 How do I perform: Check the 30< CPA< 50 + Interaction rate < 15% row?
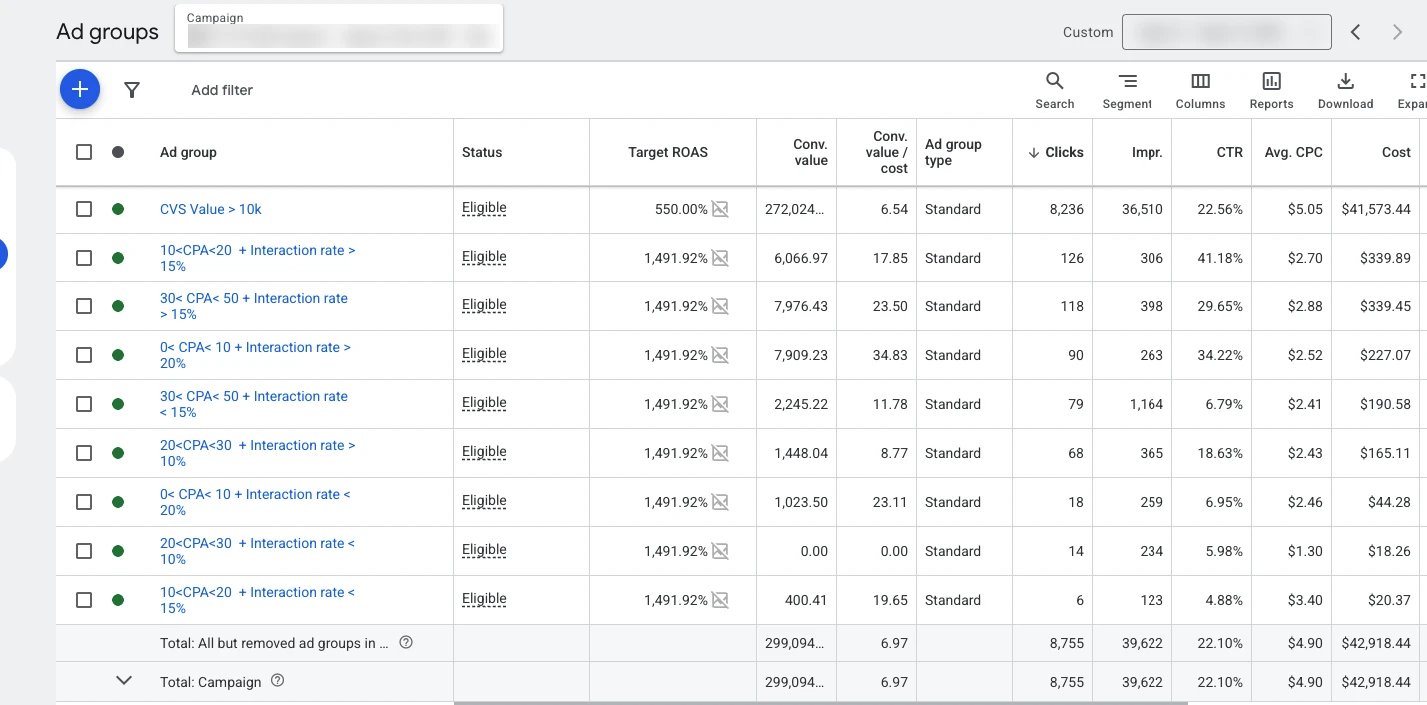84,404
